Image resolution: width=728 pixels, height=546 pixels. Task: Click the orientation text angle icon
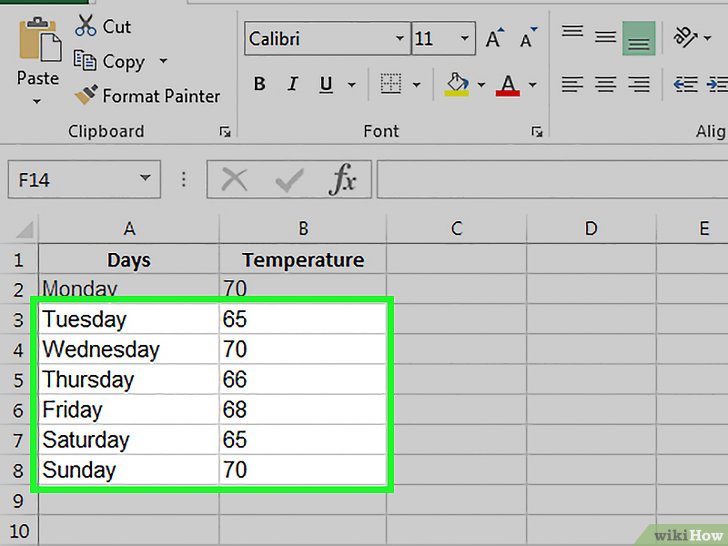tap(686, 38)
